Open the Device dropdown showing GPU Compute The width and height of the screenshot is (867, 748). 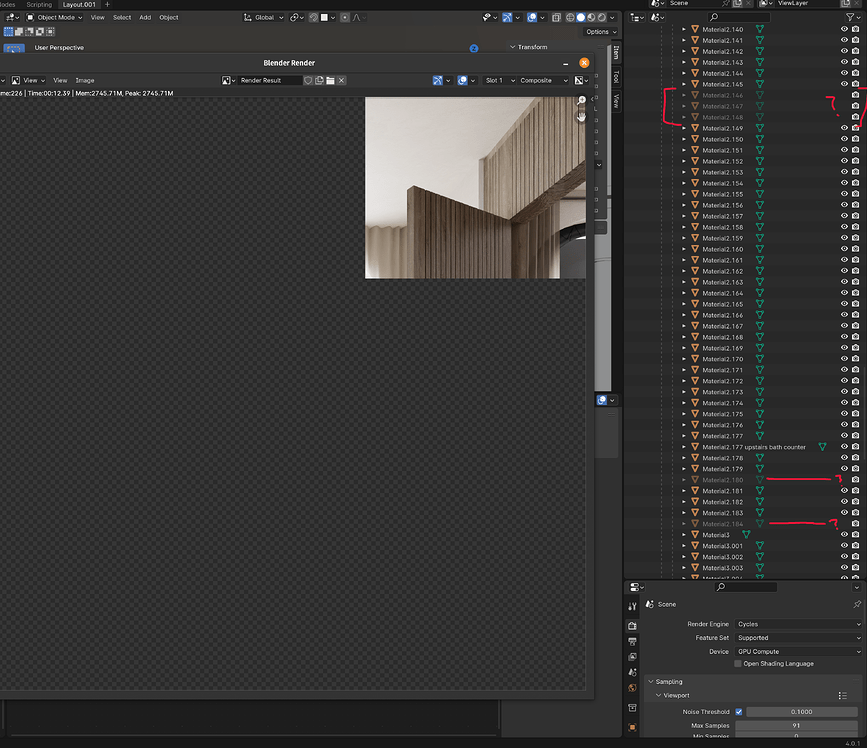pyautogui.click(x=798, y=652)
